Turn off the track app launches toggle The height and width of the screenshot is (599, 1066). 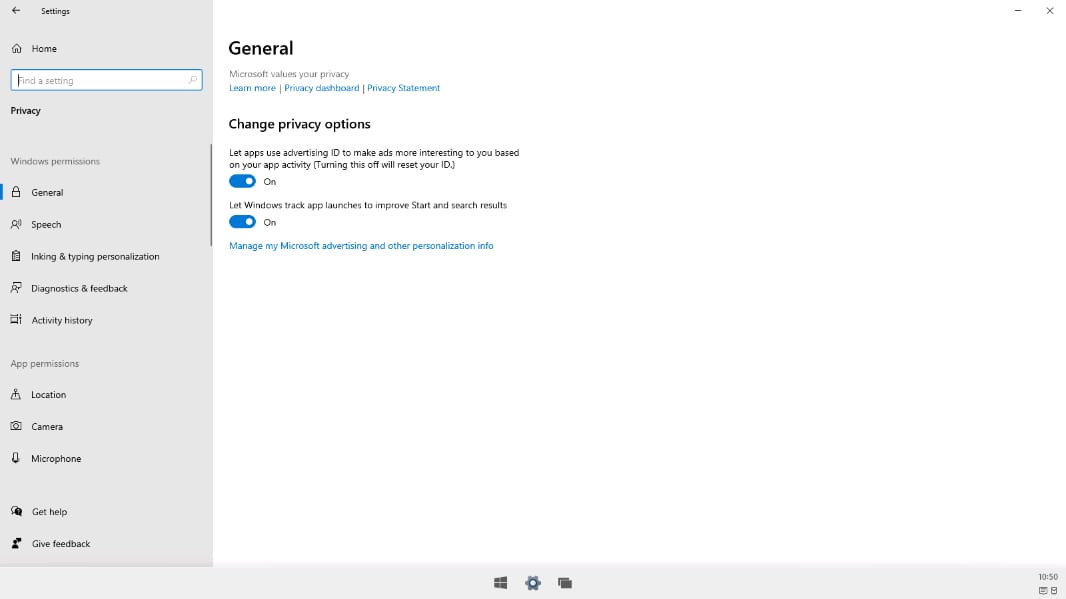tap(242, 222)
